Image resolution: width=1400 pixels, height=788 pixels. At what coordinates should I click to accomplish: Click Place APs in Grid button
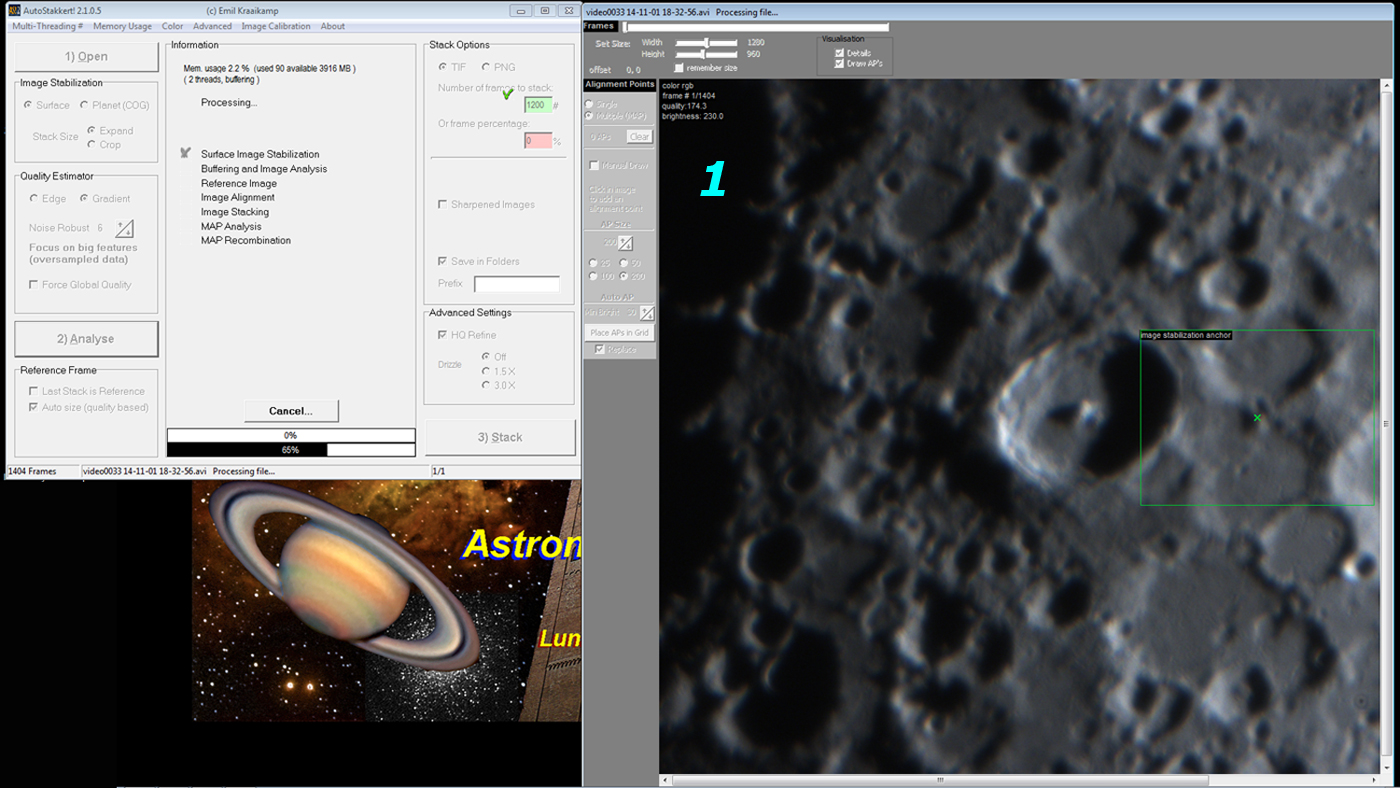click(x=619, y=332)
